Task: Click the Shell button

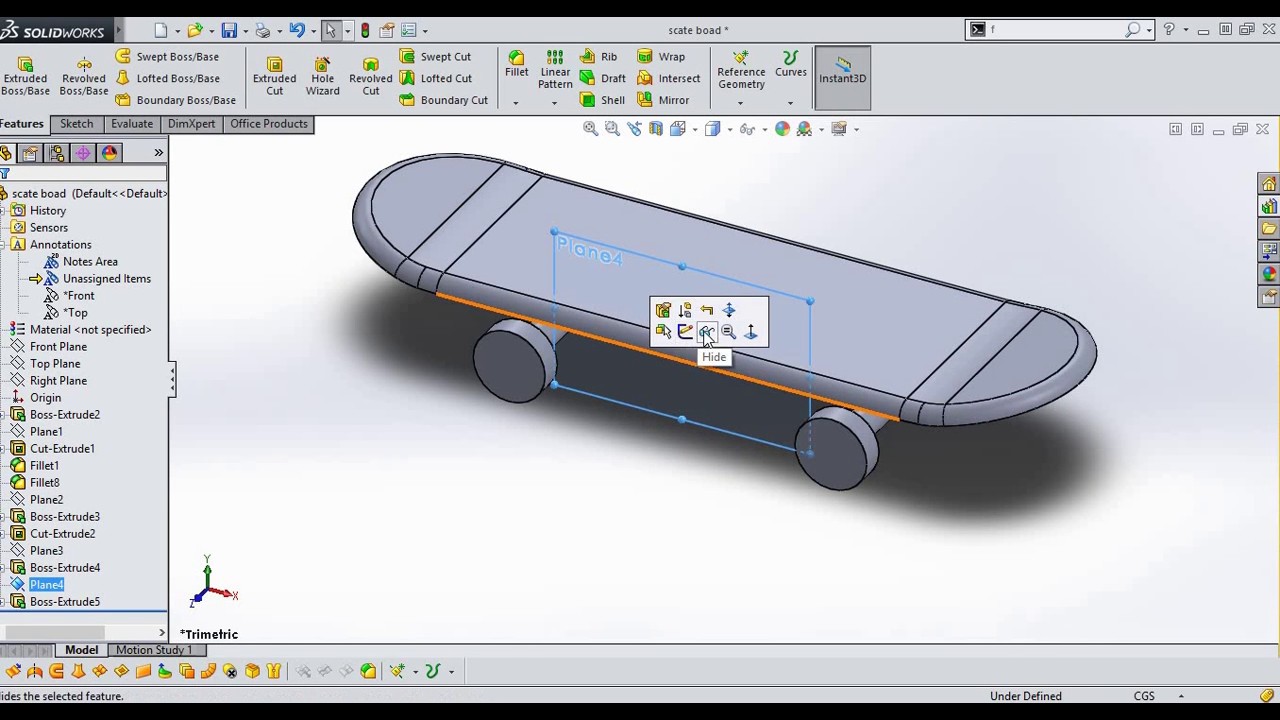Action: [x=602, y=100]
